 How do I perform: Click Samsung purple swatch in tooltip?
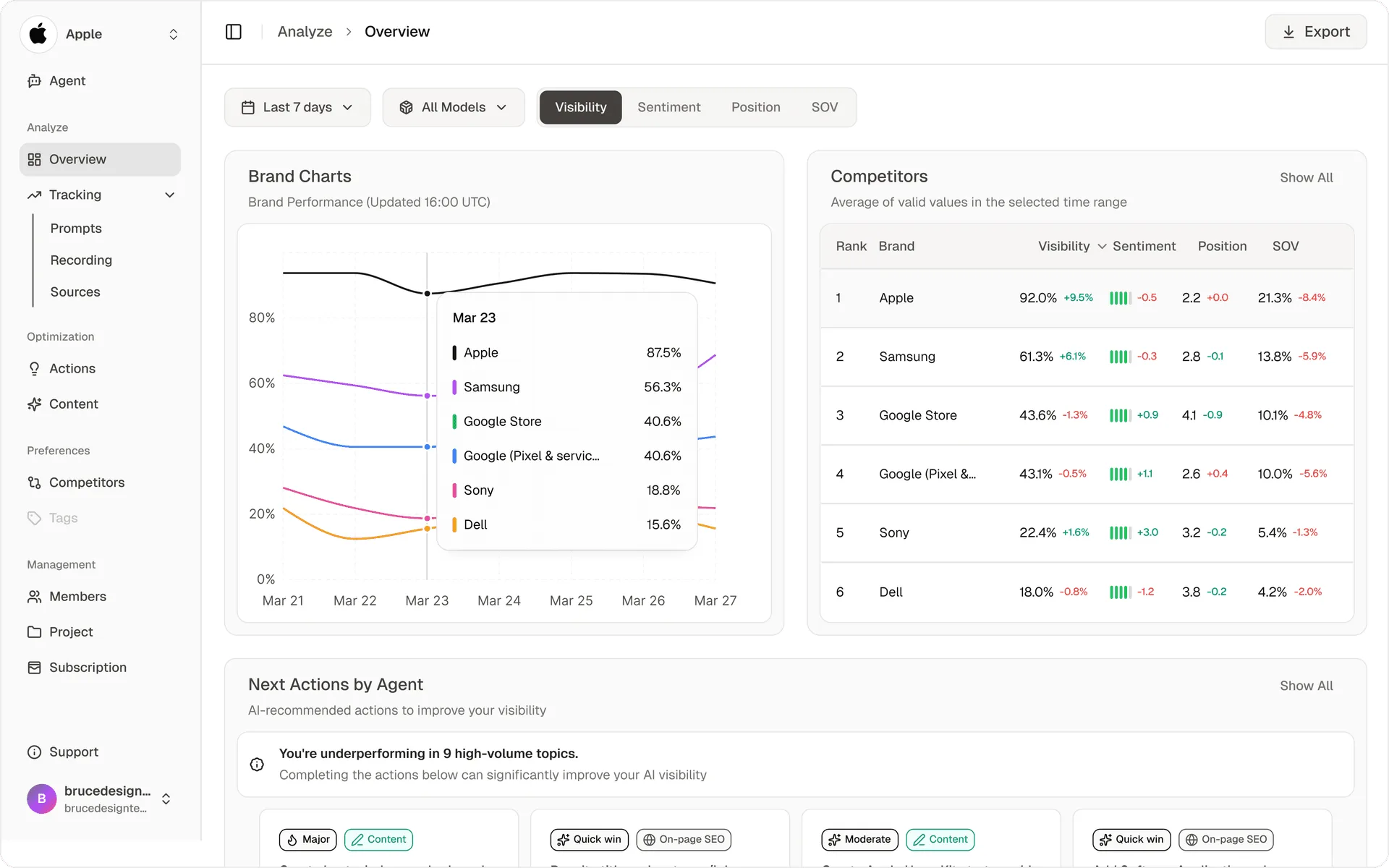(x=454, y=388)
